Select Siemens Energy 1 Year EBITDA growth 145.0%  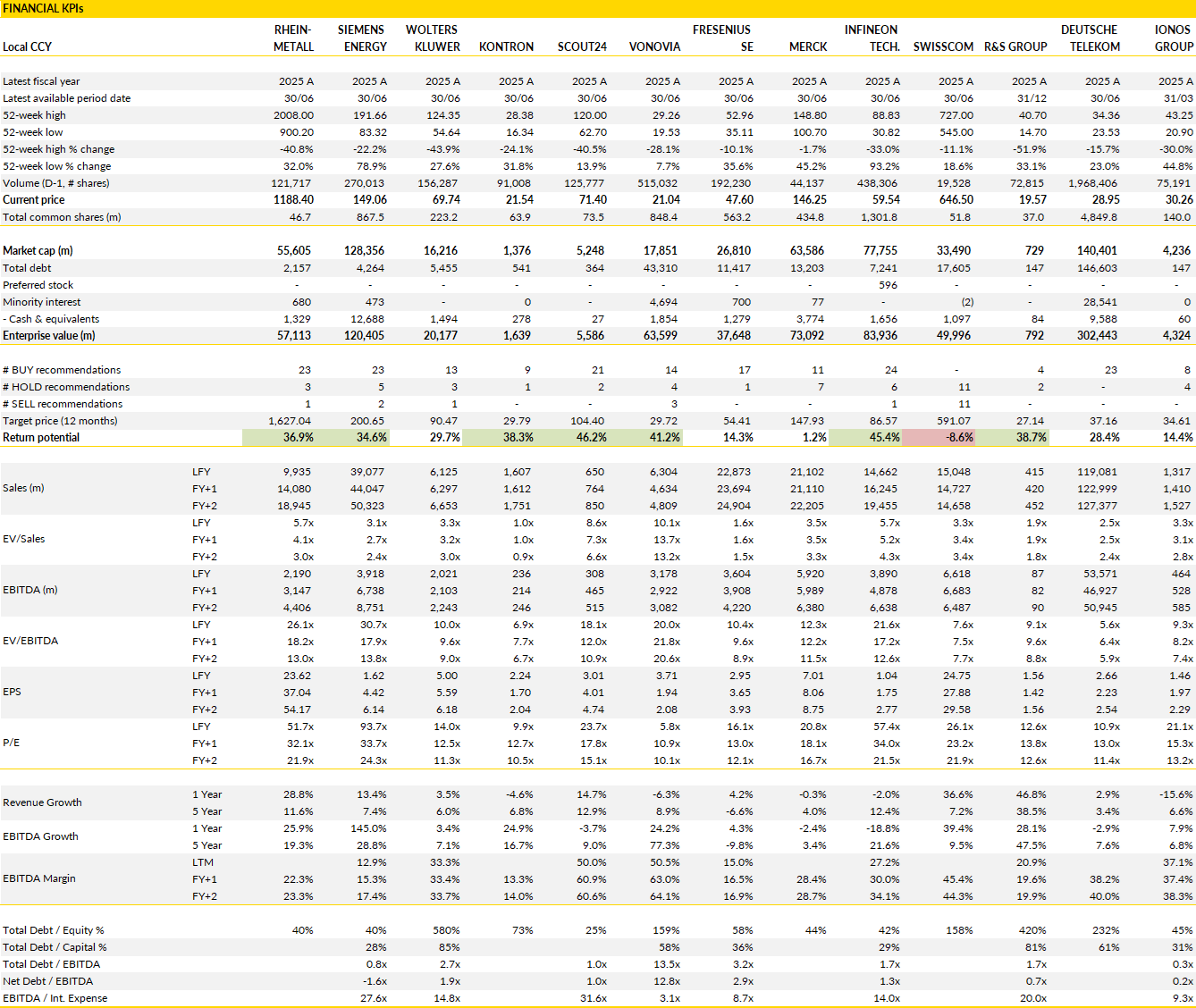click(369, 828)
